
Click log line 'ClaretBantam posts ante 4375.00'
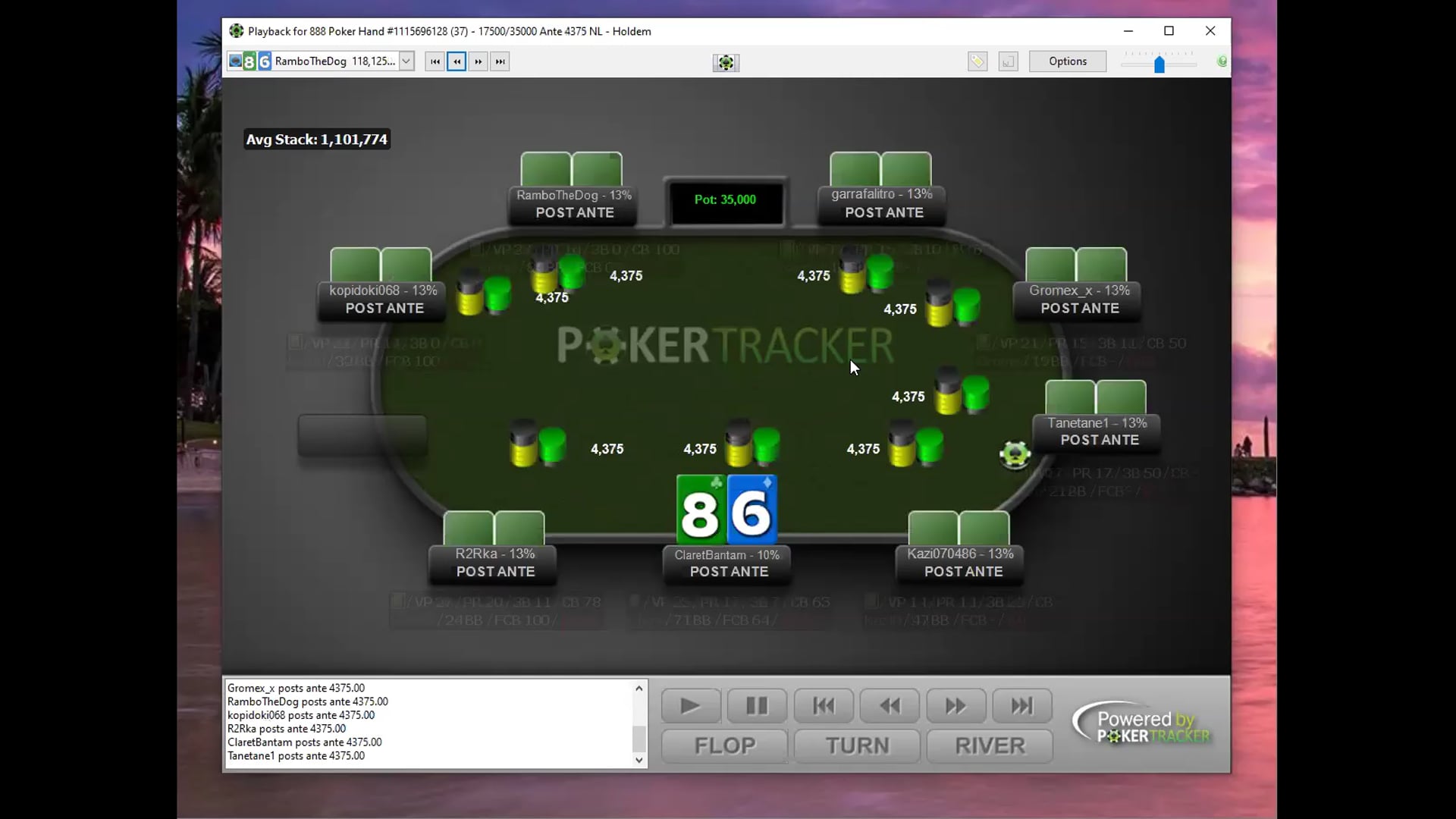305,742
